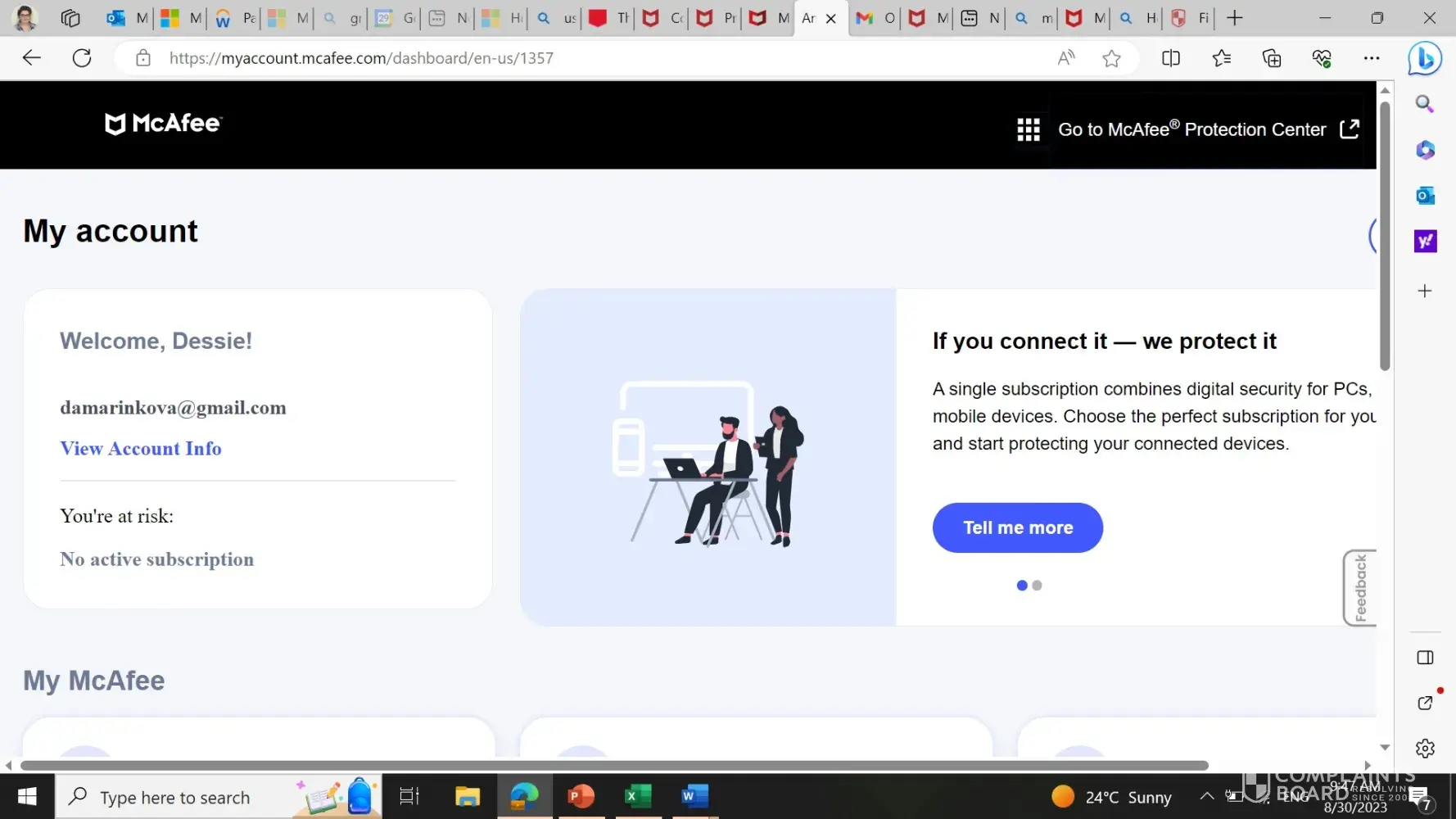
Task: Open a new browser tab
Action: (x=1235, y=18)
